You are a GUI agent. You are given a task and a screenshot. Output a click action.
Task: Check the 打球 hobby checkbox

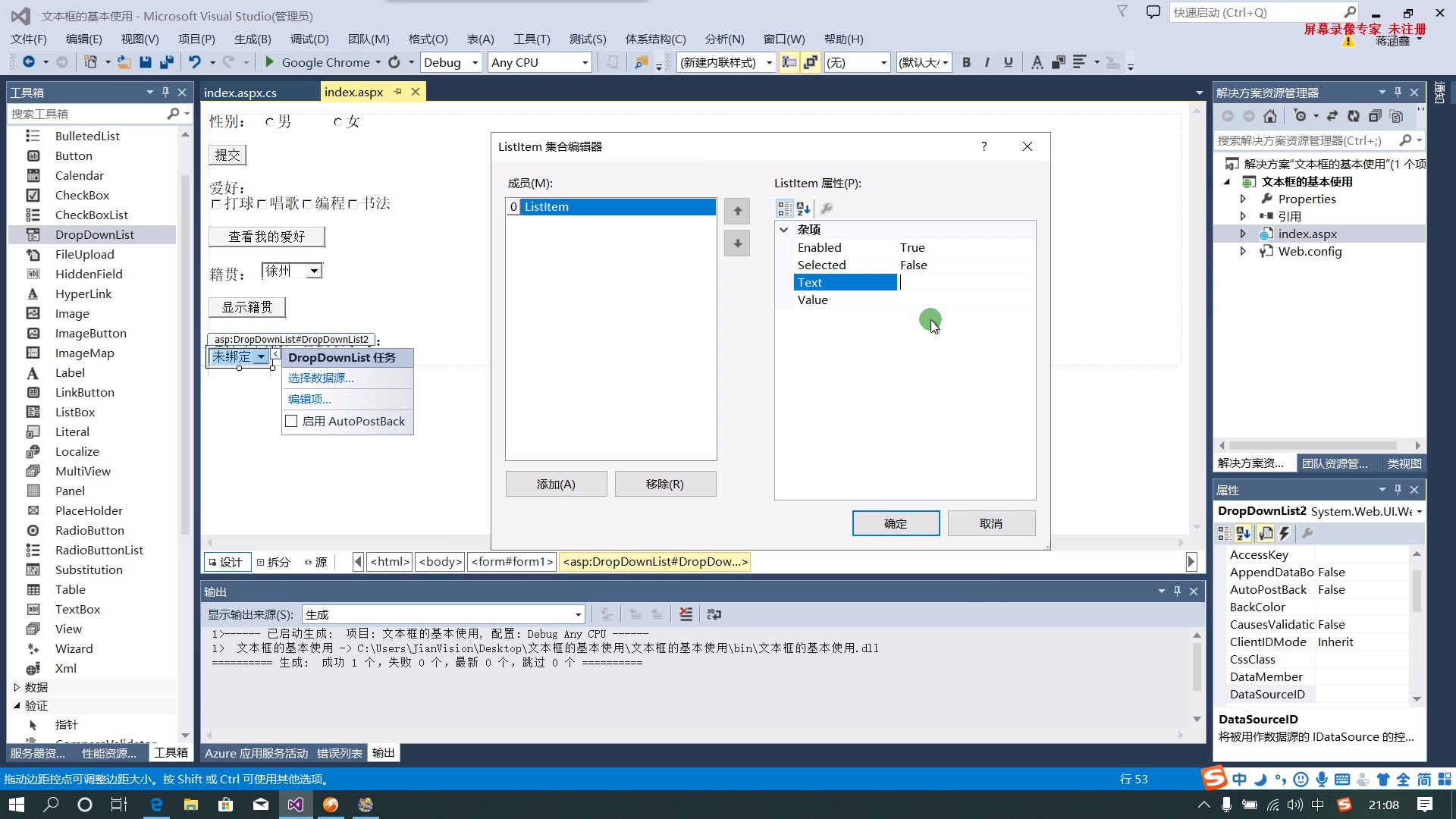[216, 204]
